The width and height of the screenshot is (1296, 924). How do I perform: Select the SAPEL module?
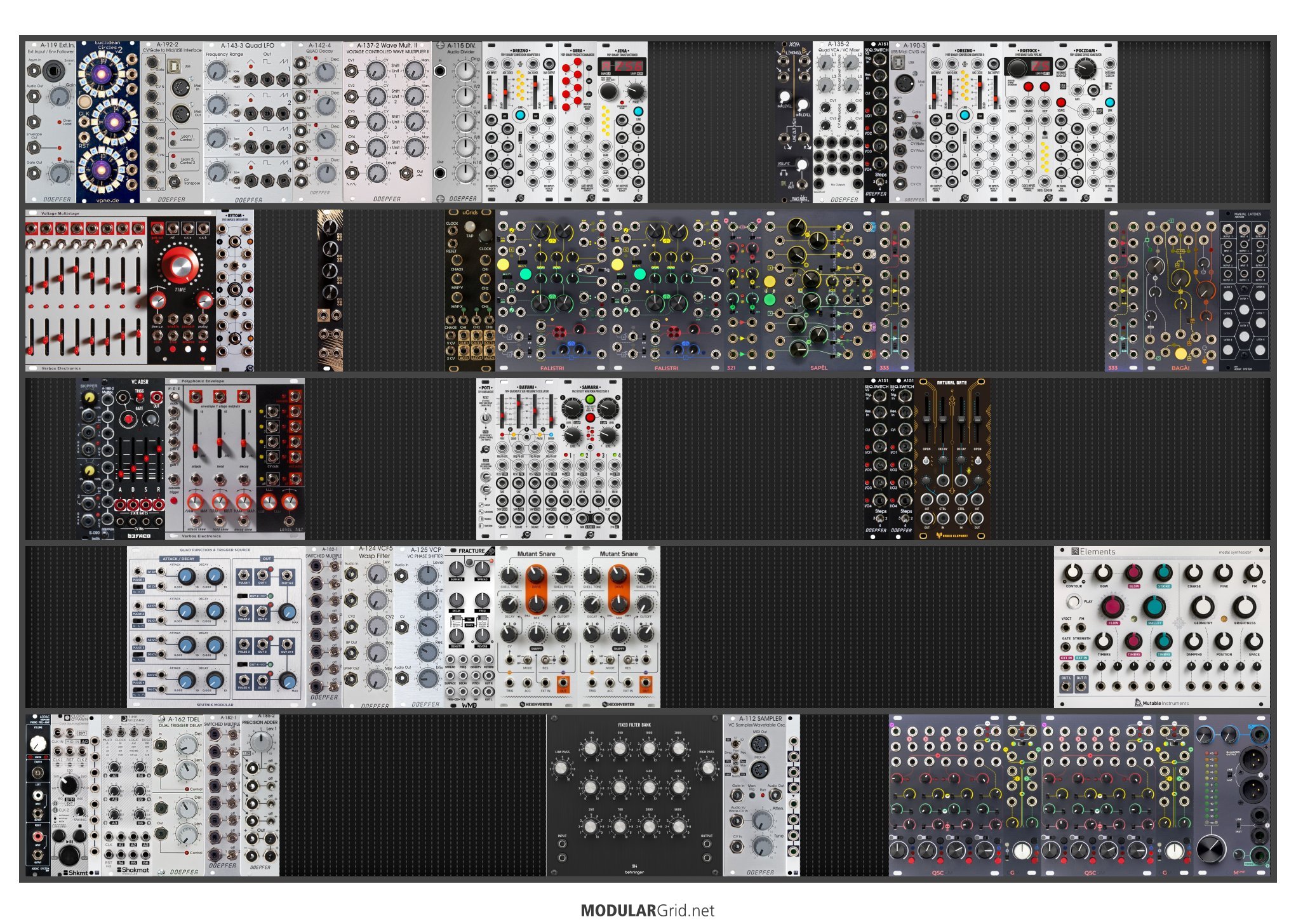pos(819,291)
